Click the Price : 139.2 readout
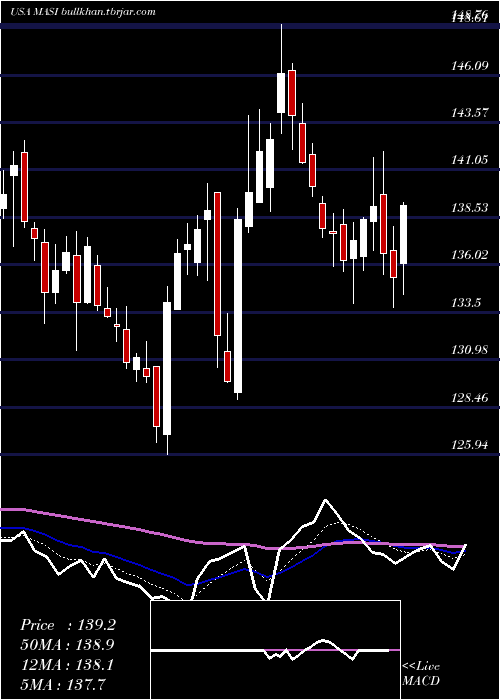 (x=68, y=625)
